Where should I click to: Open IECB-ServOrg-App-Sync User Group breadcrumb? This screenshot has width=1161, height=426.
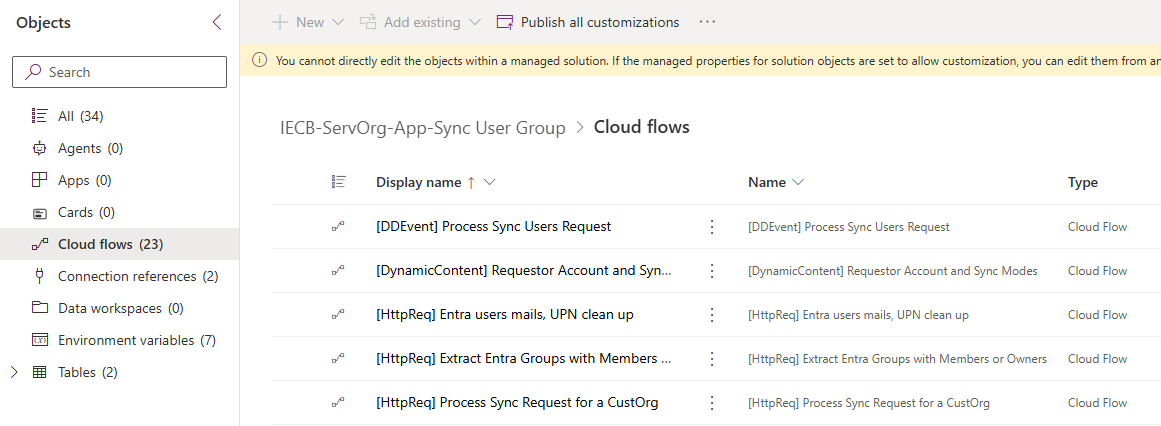tap(422, 127)
